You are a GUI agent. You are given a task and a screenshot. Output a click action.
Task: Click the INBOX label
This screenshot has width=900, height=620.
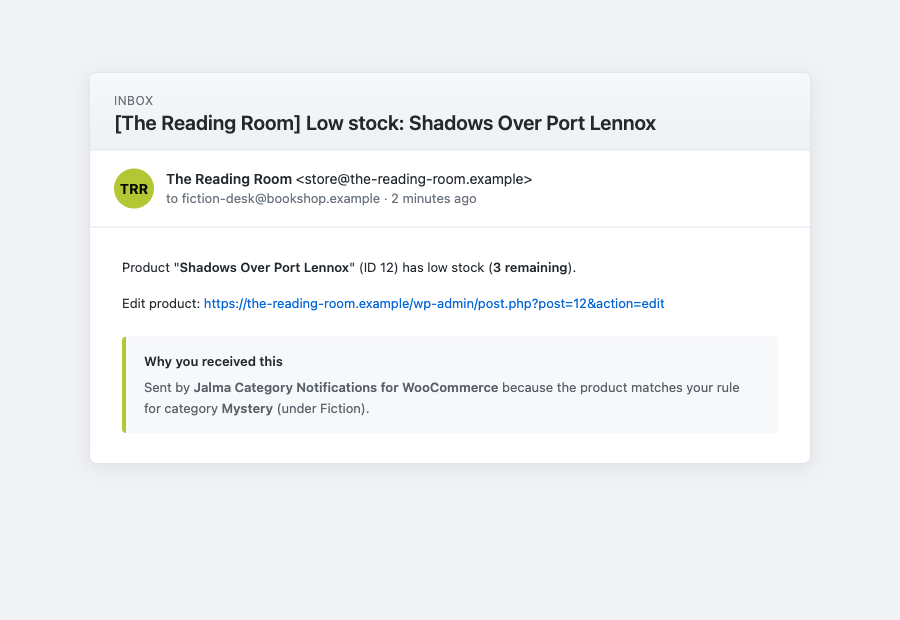point(134,100)
